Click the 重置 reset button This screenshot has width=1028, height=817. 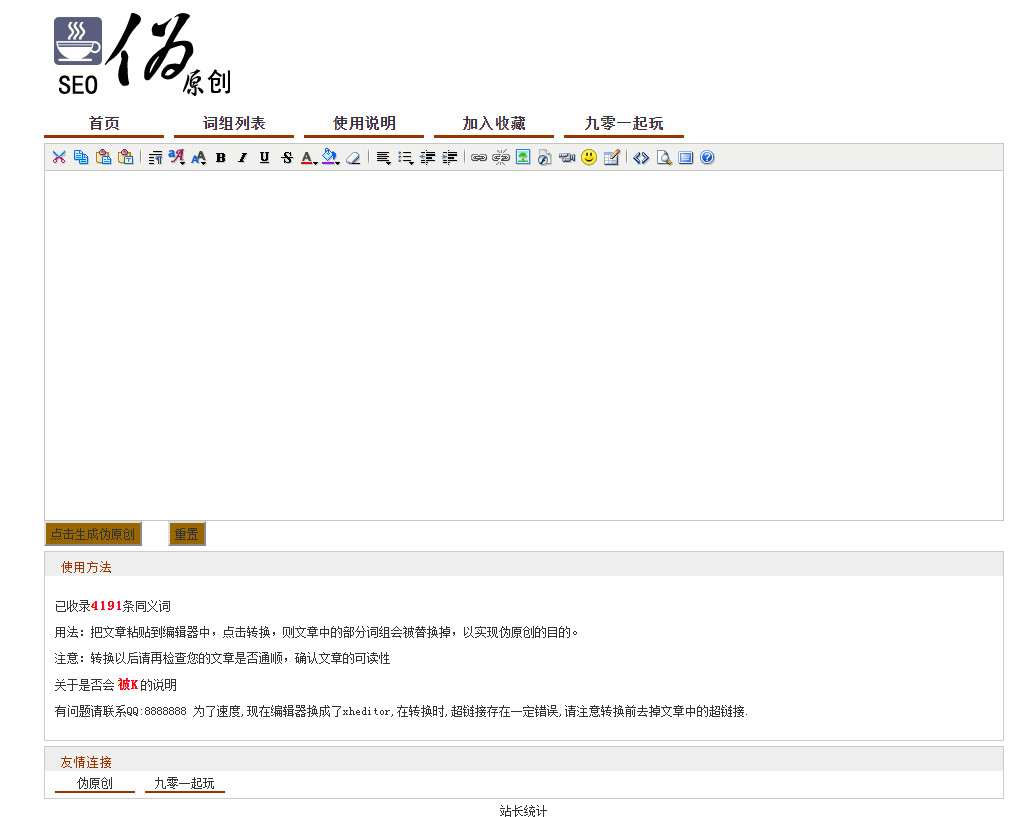(x=186, y=534)
